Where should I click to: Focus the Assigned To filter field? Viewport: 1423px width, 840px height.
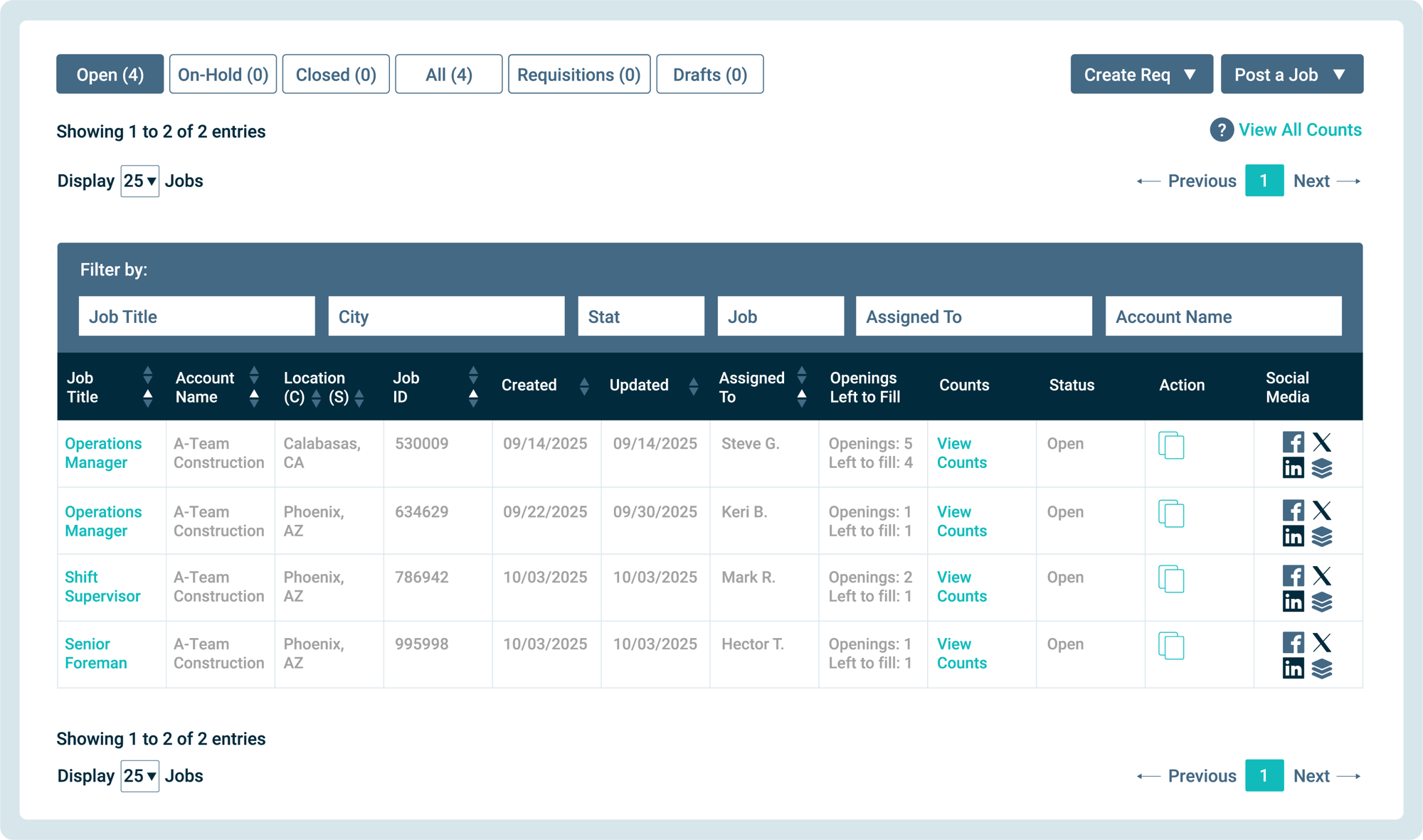point(974,317)
